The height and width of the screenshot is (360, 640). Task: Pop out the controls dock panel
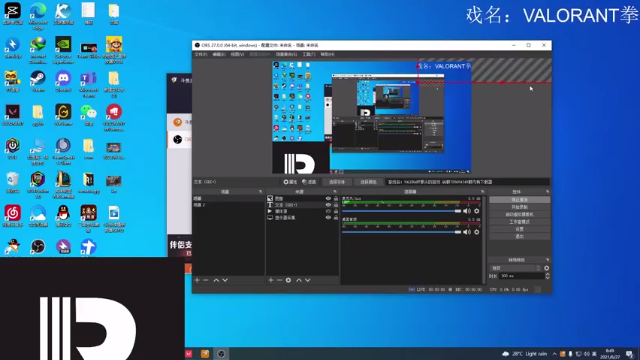coord(547,191)
